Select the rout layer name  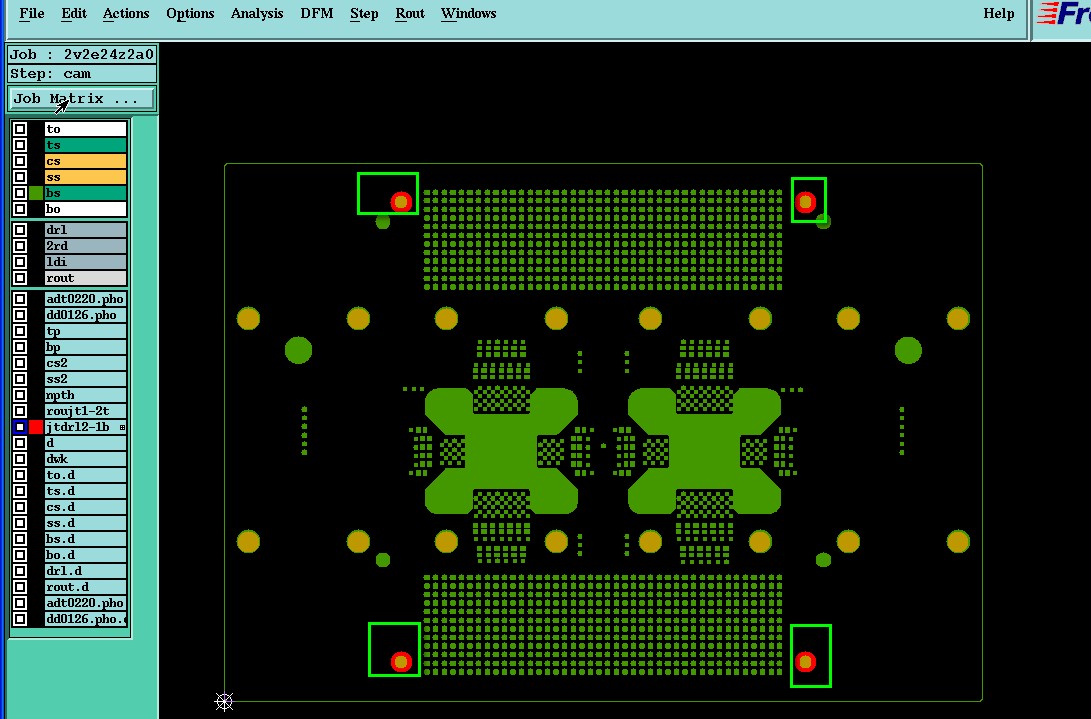tap(86, 278)
